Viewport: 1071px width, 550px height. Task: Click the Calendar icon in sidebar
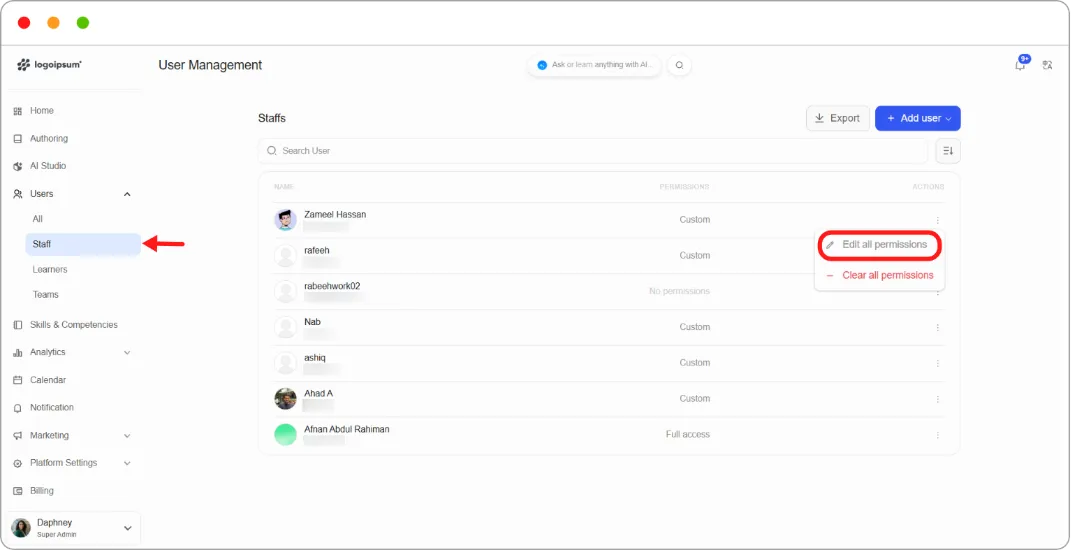[x=18, y=381]
